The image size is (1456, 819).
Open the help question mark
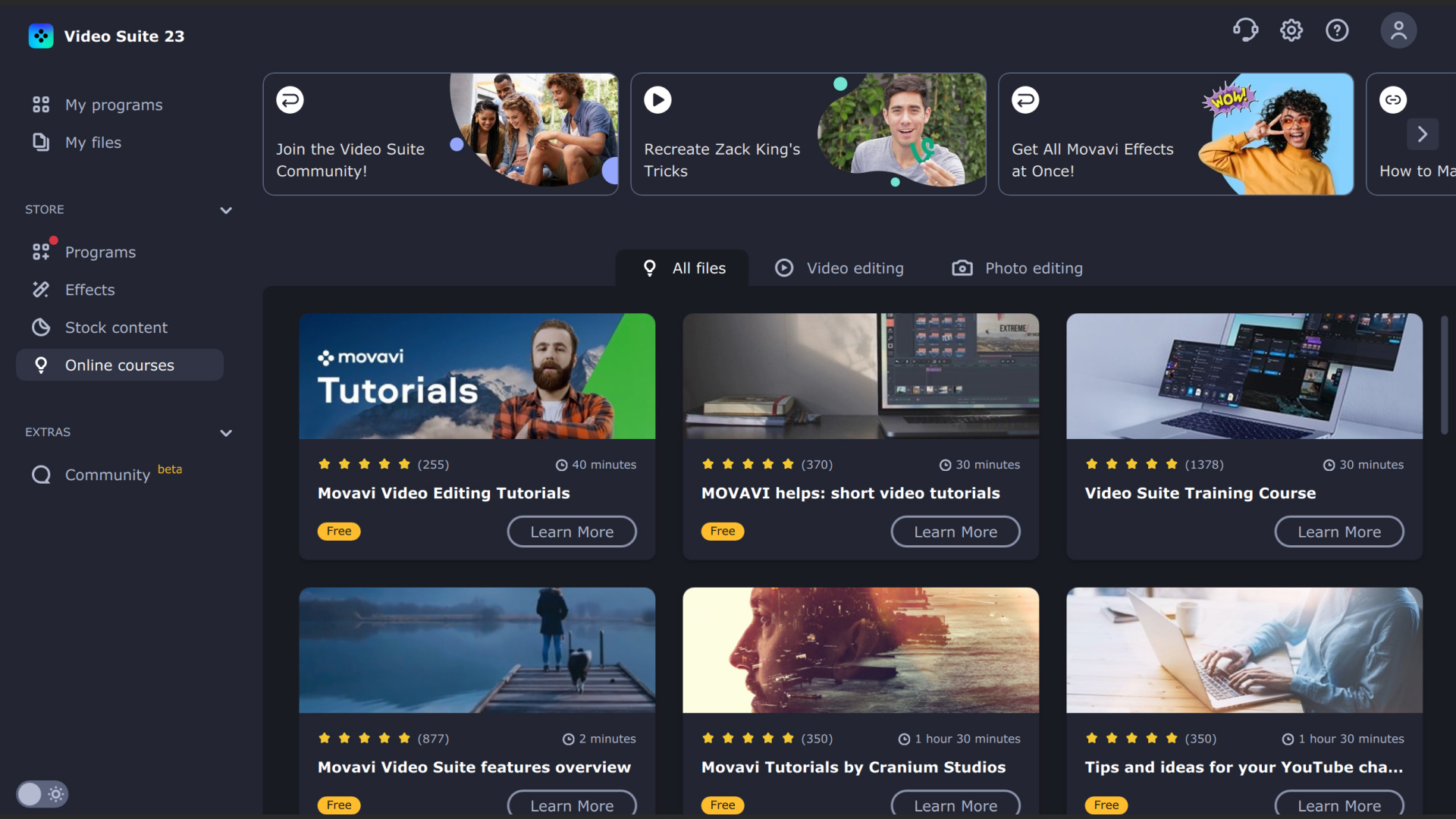click(1337, 30)
